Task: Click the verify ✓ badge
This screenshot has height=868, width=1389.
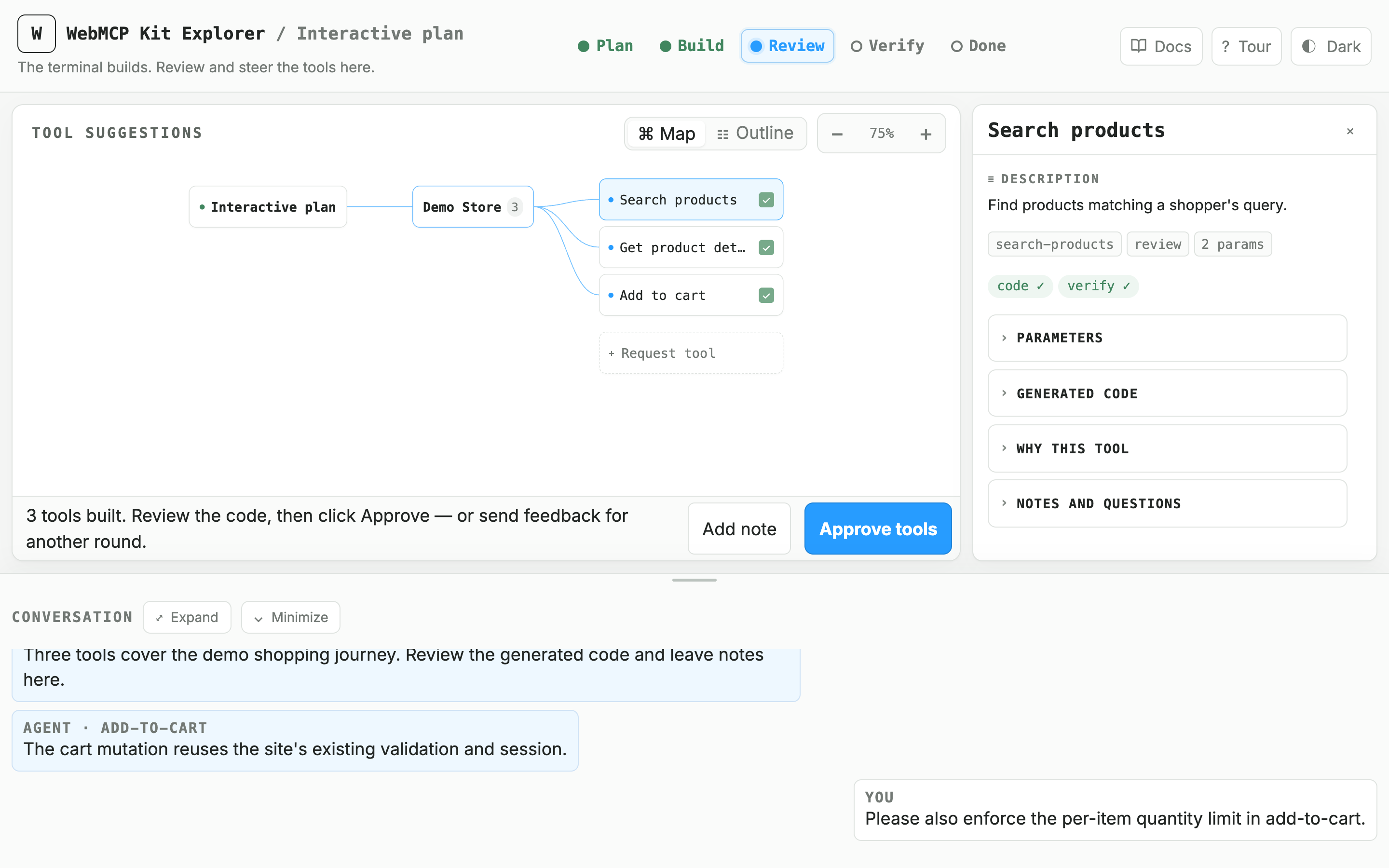Action: (x=1098, y=286)
